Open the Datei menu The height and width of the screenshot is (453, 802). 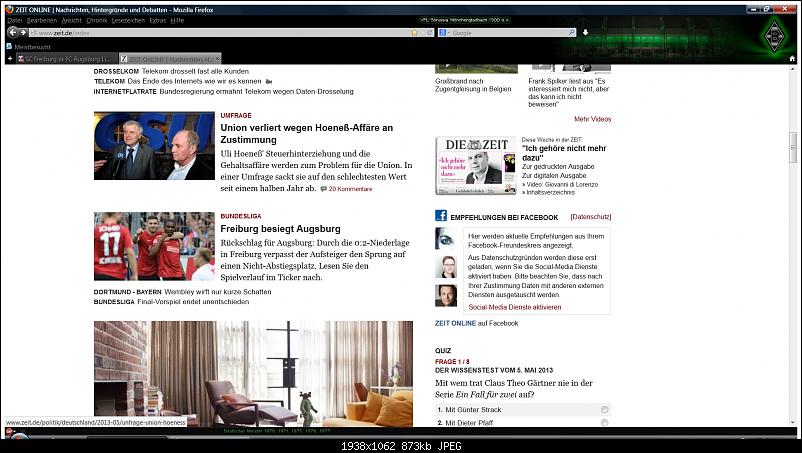(15, 20)
